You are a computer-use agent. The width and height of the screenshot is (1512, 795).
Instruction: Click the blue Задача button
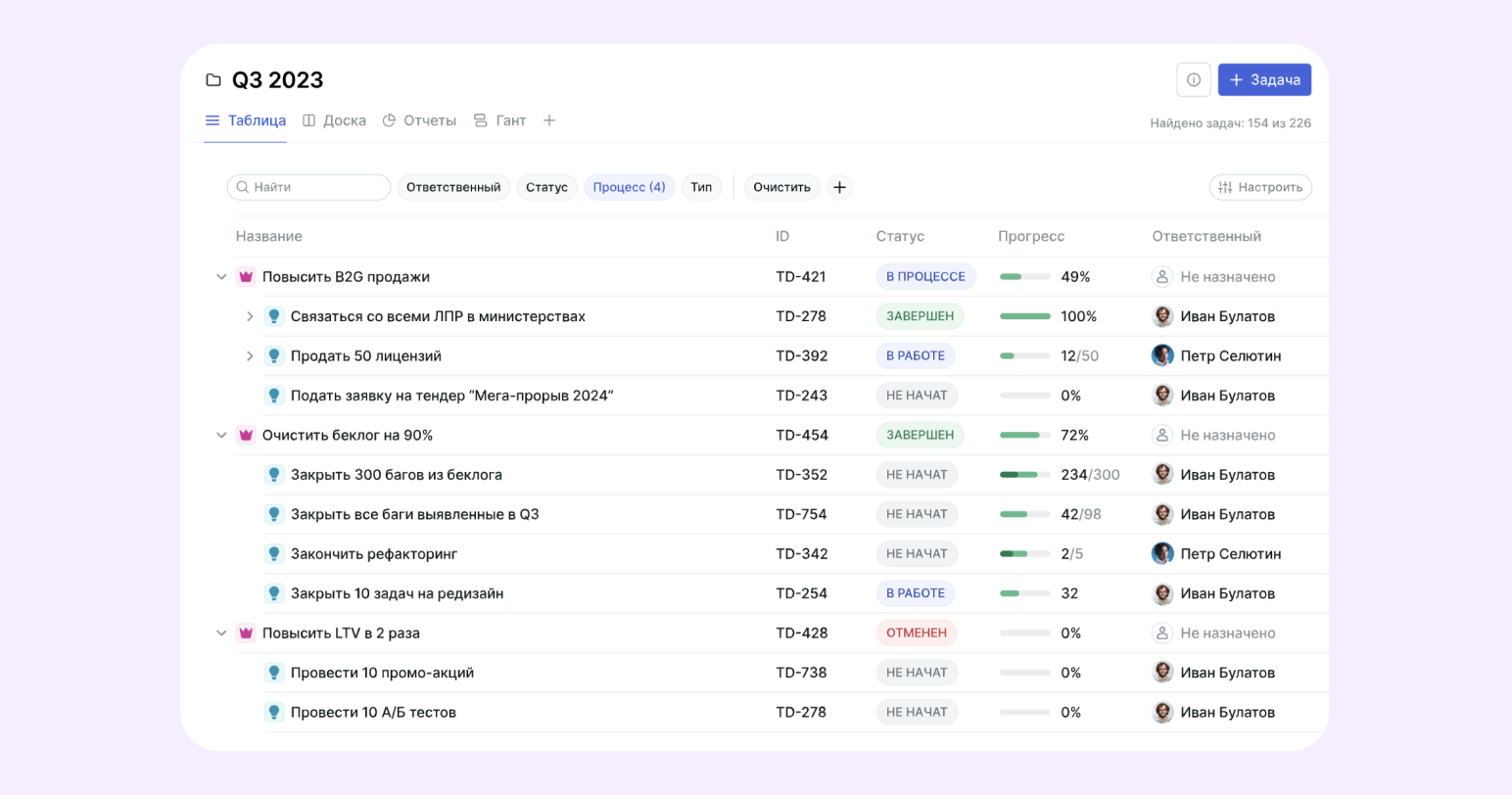pos(1264,80)
